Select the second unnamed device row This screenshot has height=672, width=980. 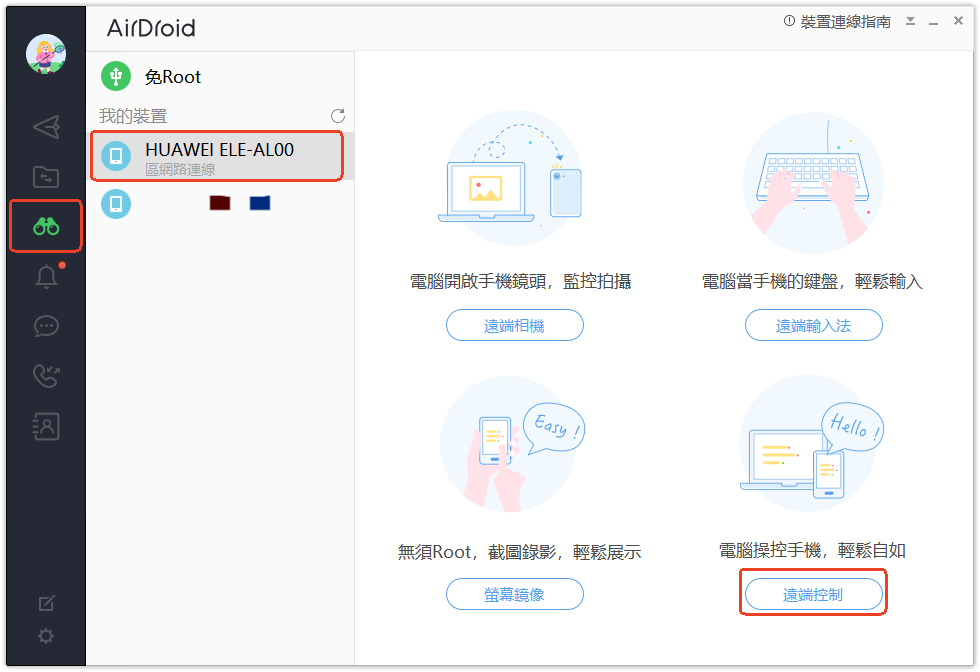coord(221,204)
